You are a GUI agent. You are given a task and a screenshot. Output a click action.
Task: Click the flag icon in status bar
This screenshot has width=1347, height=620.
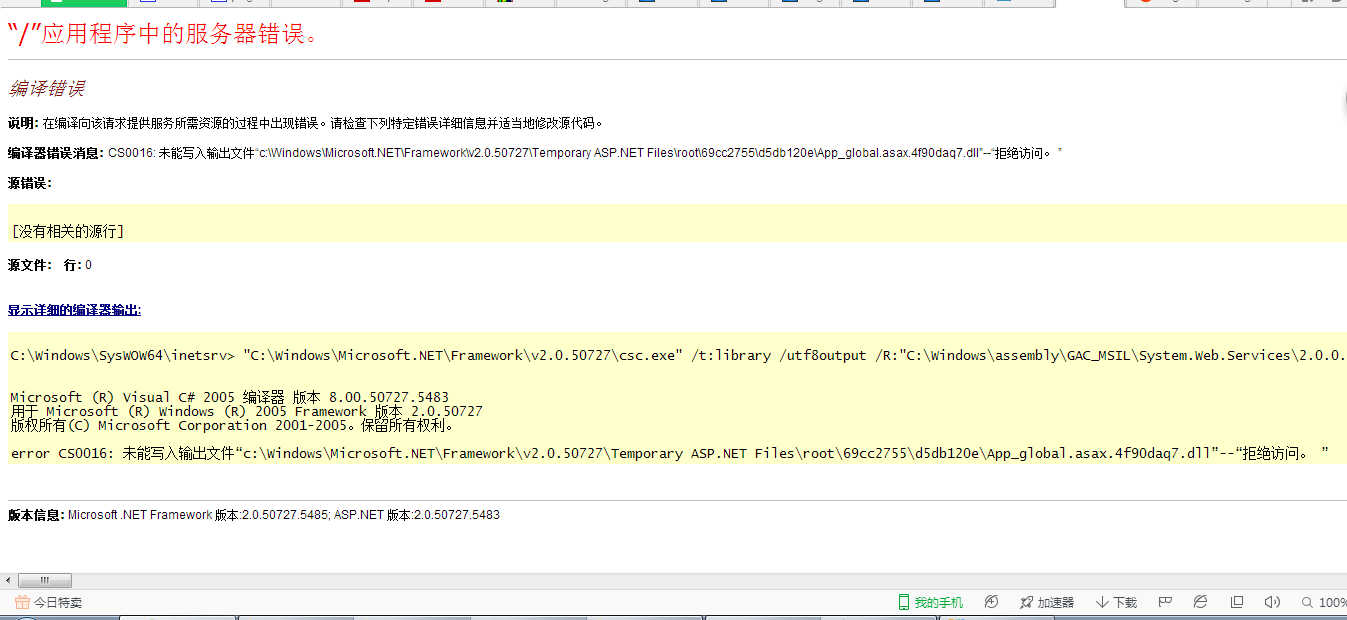coord(1165,602)
